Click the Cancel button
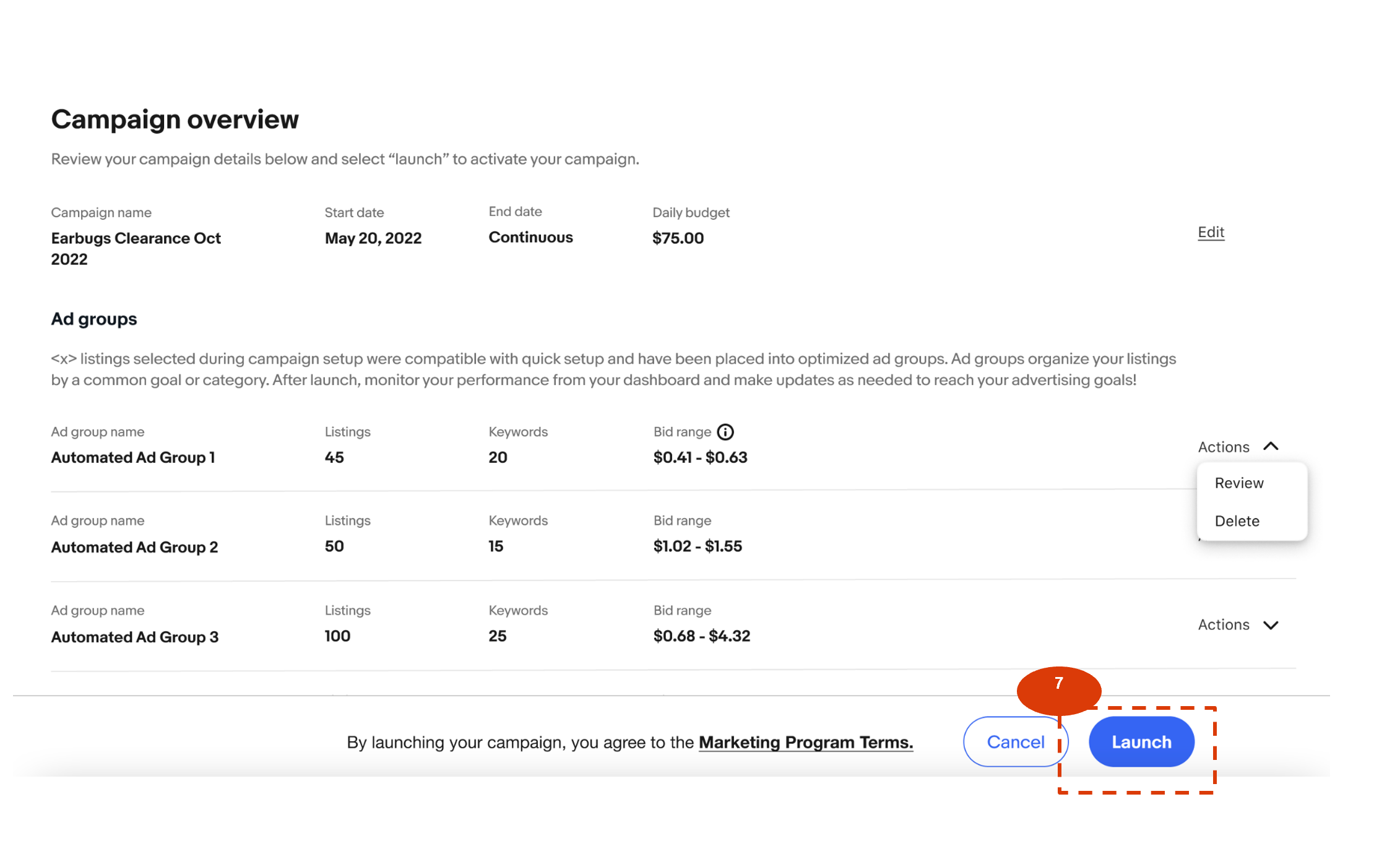This screenshot has width=1400, height=841. (x=1015, y=741)
